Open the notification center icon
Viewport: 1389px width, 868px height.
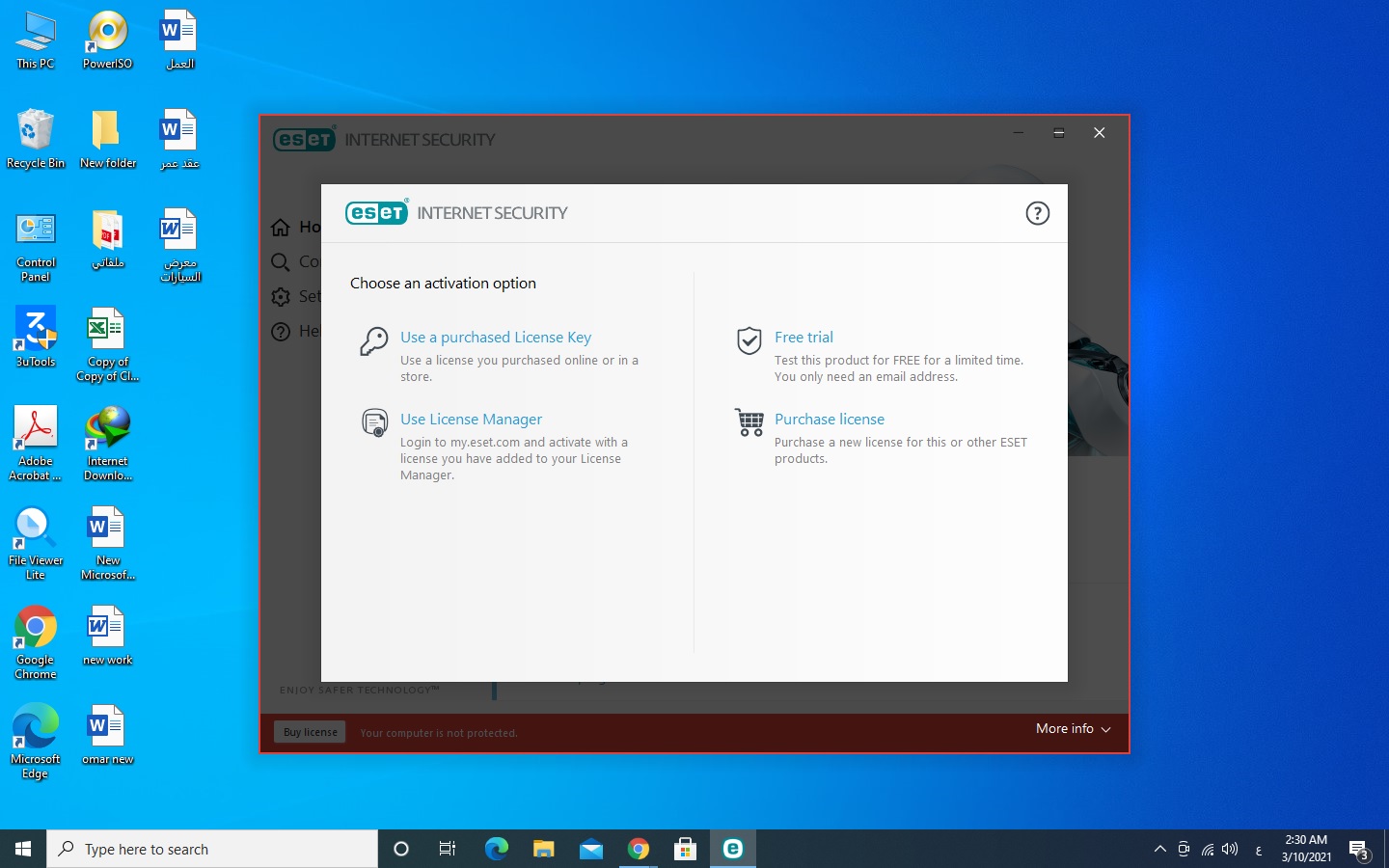(x=1360, y=850)
